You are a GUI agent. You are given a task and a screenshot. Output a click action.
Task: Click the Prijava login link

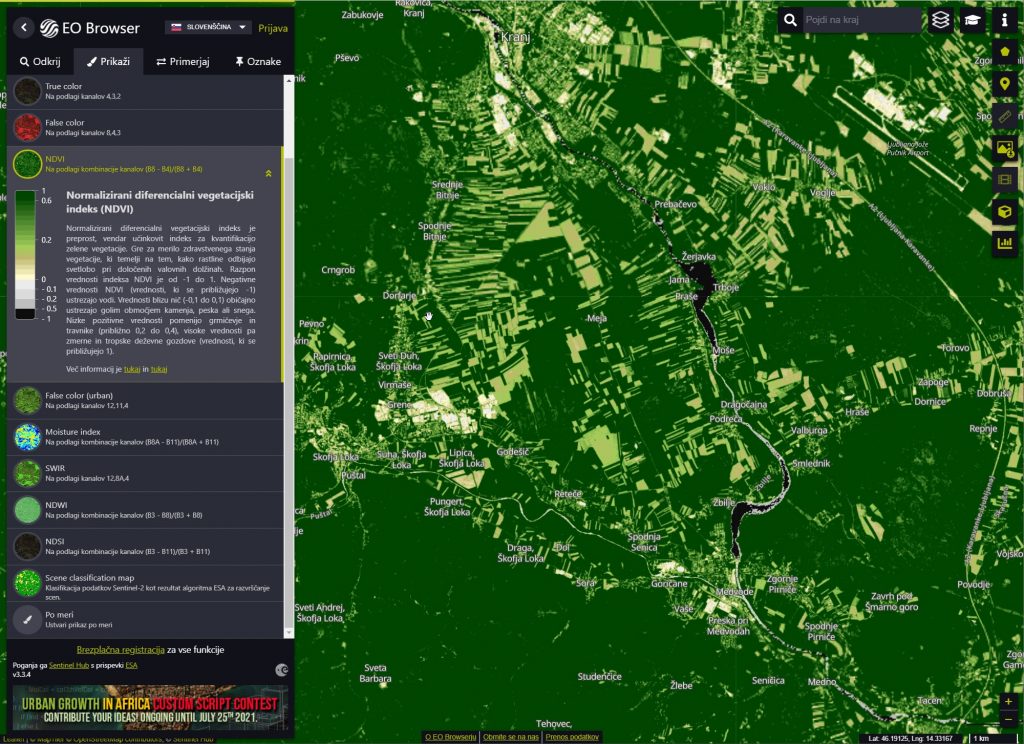272,28
